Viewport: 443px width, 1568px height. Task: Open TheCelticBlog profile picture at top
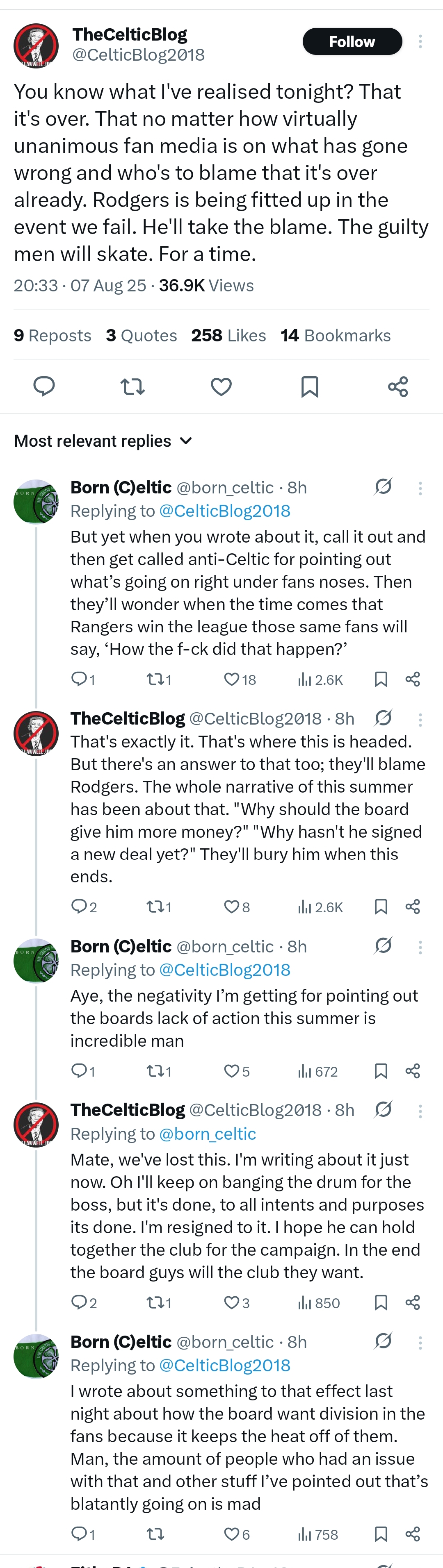36,45
